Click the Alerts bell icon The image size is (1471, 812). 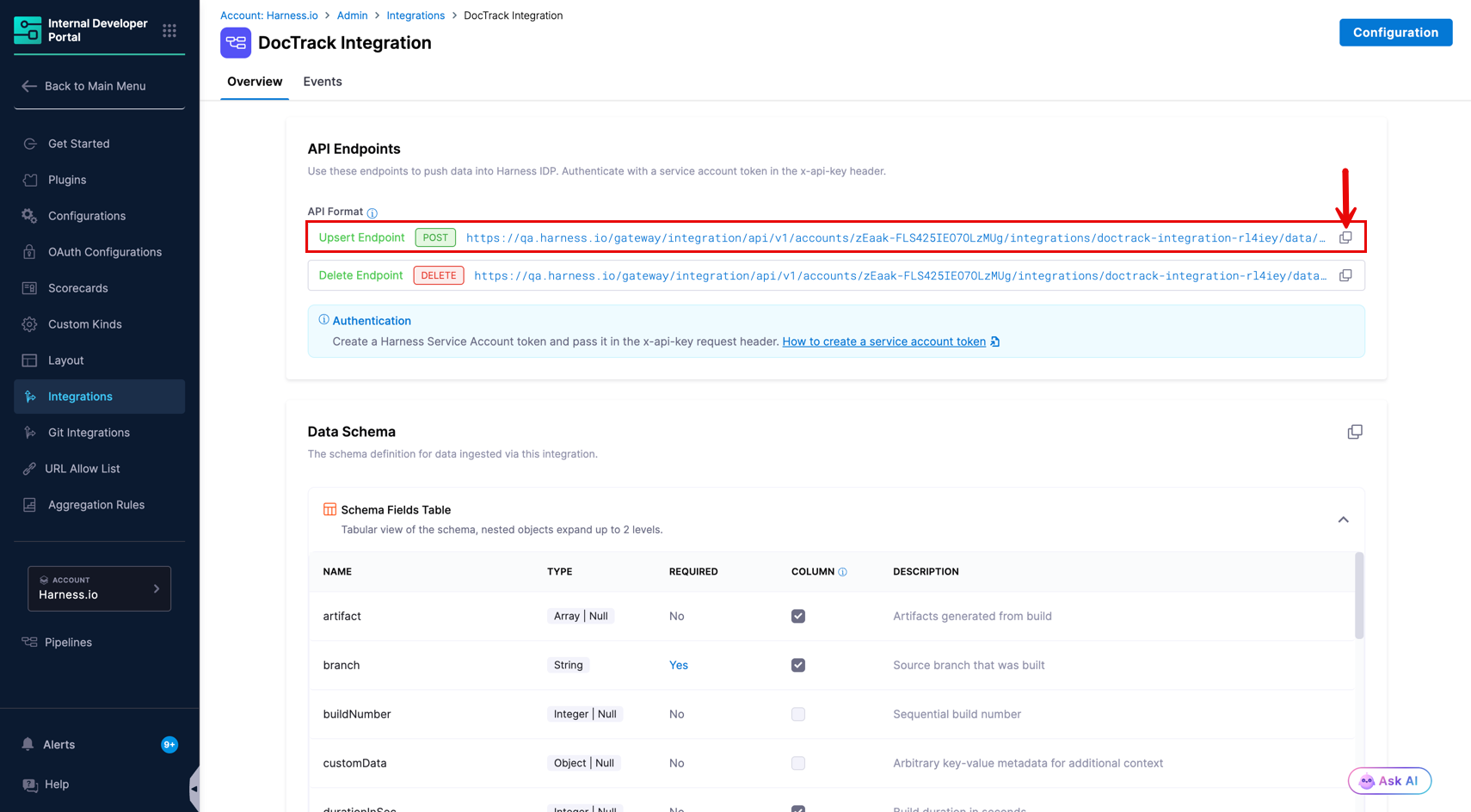[x=28, y=744]
